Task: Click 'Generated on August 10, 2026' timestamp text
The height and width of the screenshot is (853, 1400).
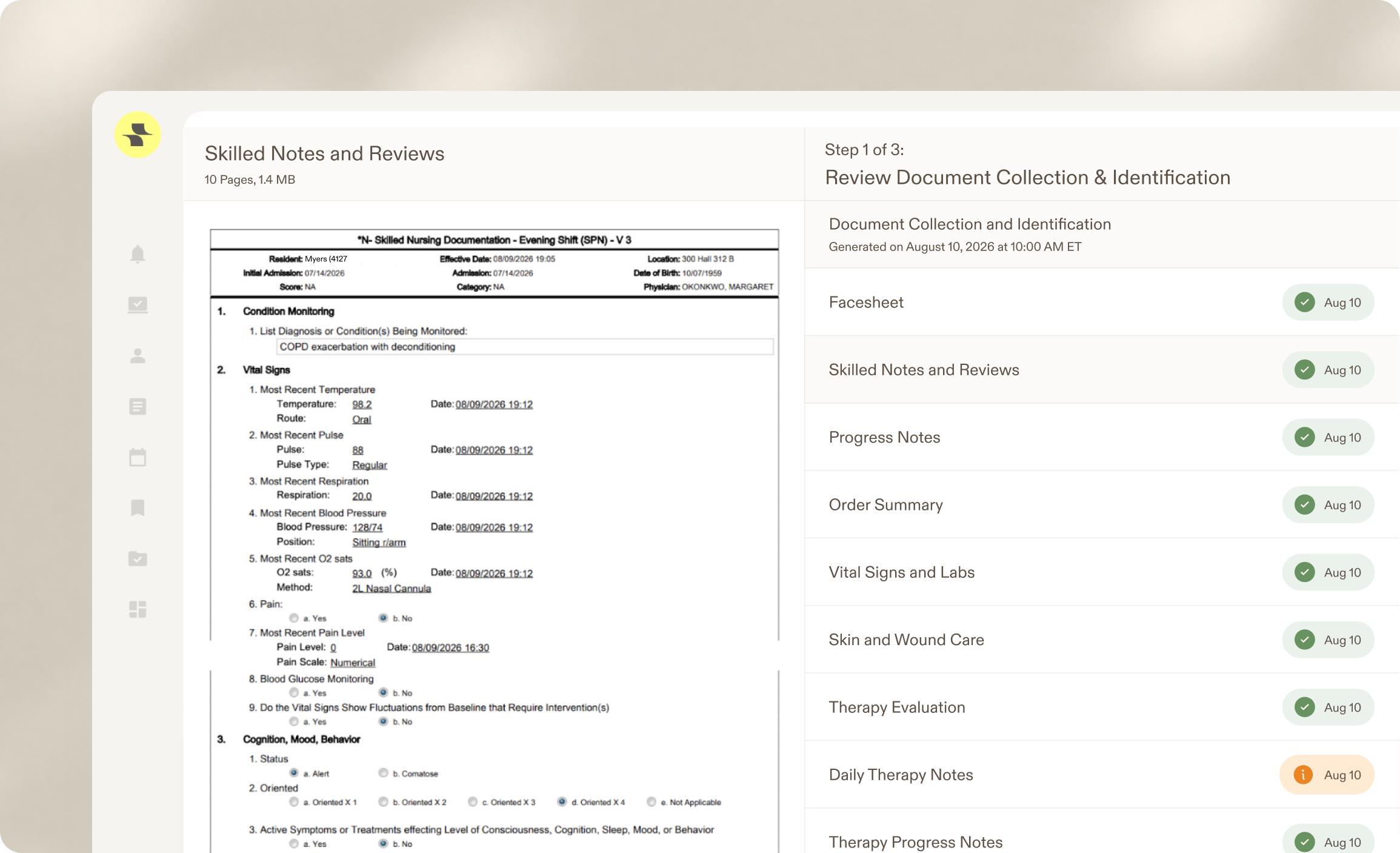Action: click(x=955, y=247)
